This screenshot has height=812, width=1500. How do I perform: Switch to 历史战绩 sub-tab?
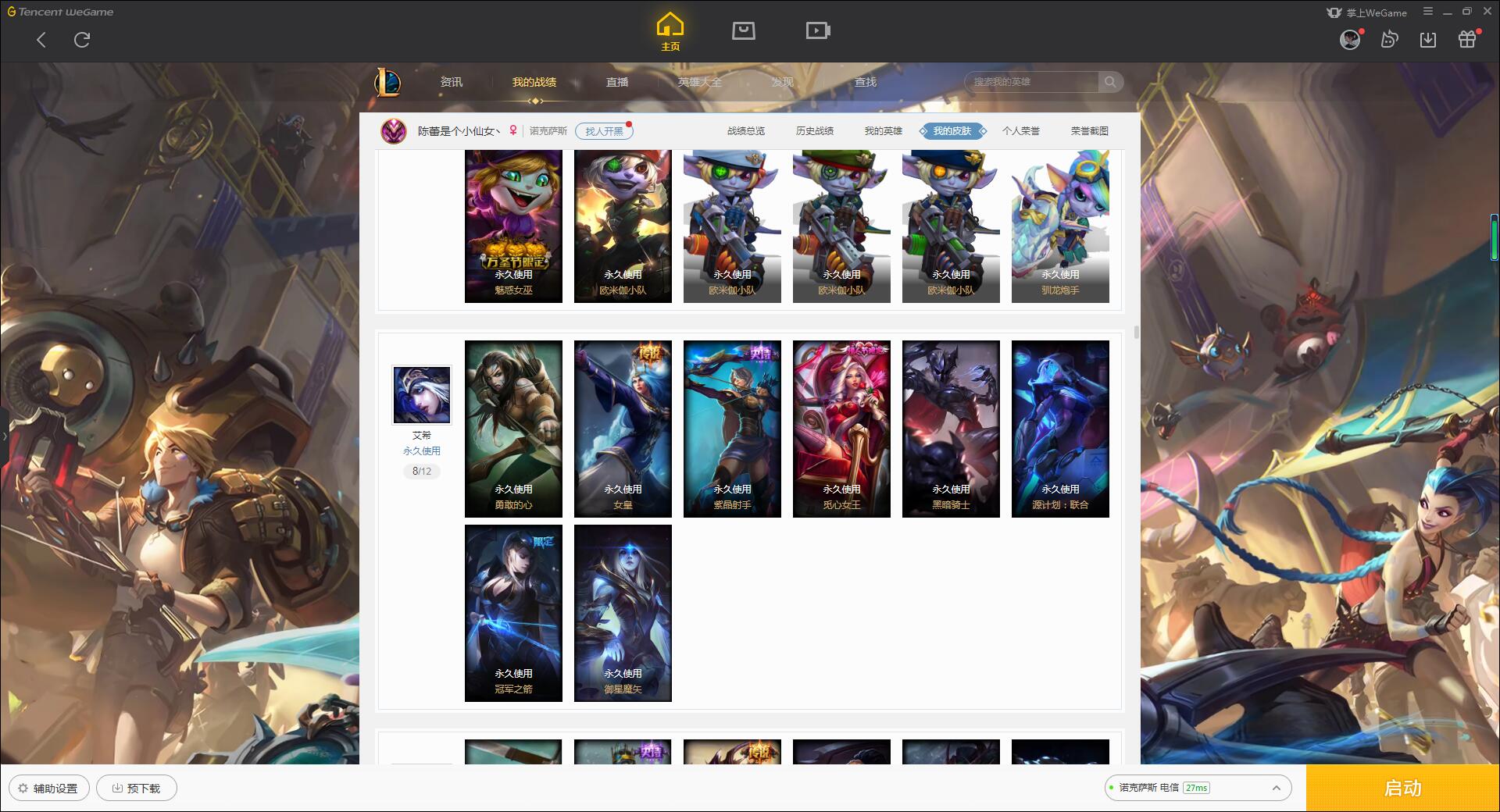(x=815, y=131)
